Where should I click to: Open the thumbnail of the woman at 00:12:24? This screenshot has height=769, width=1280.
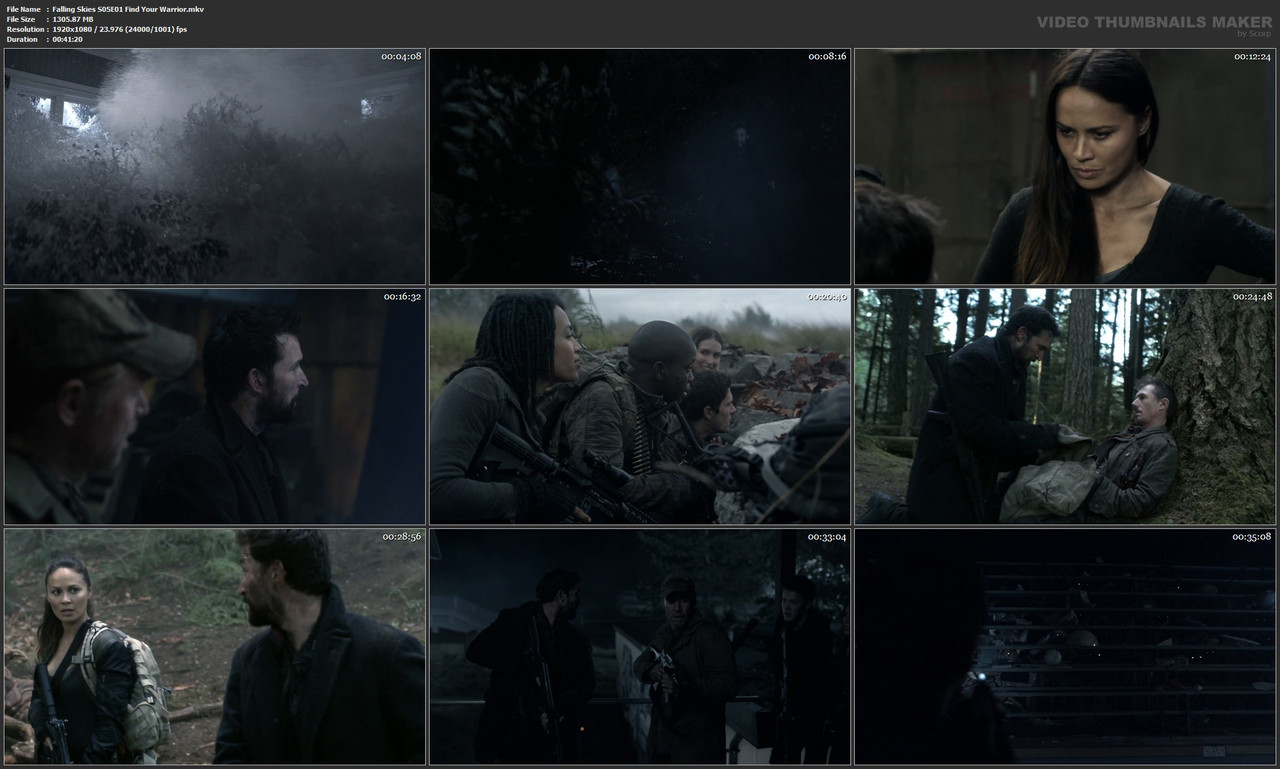point(1064,167)
